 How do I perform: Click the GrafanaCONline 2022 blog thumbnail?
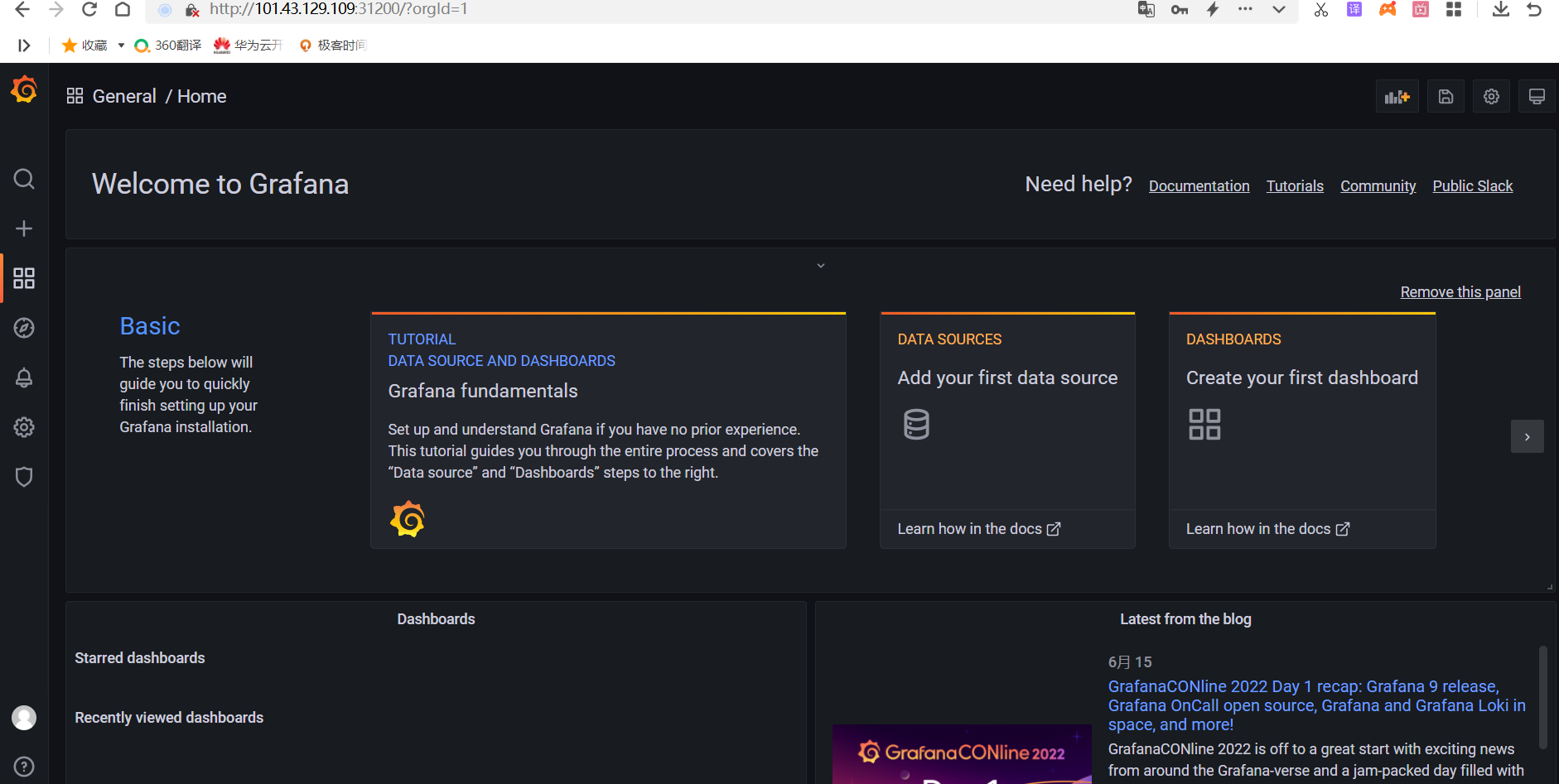962,754
